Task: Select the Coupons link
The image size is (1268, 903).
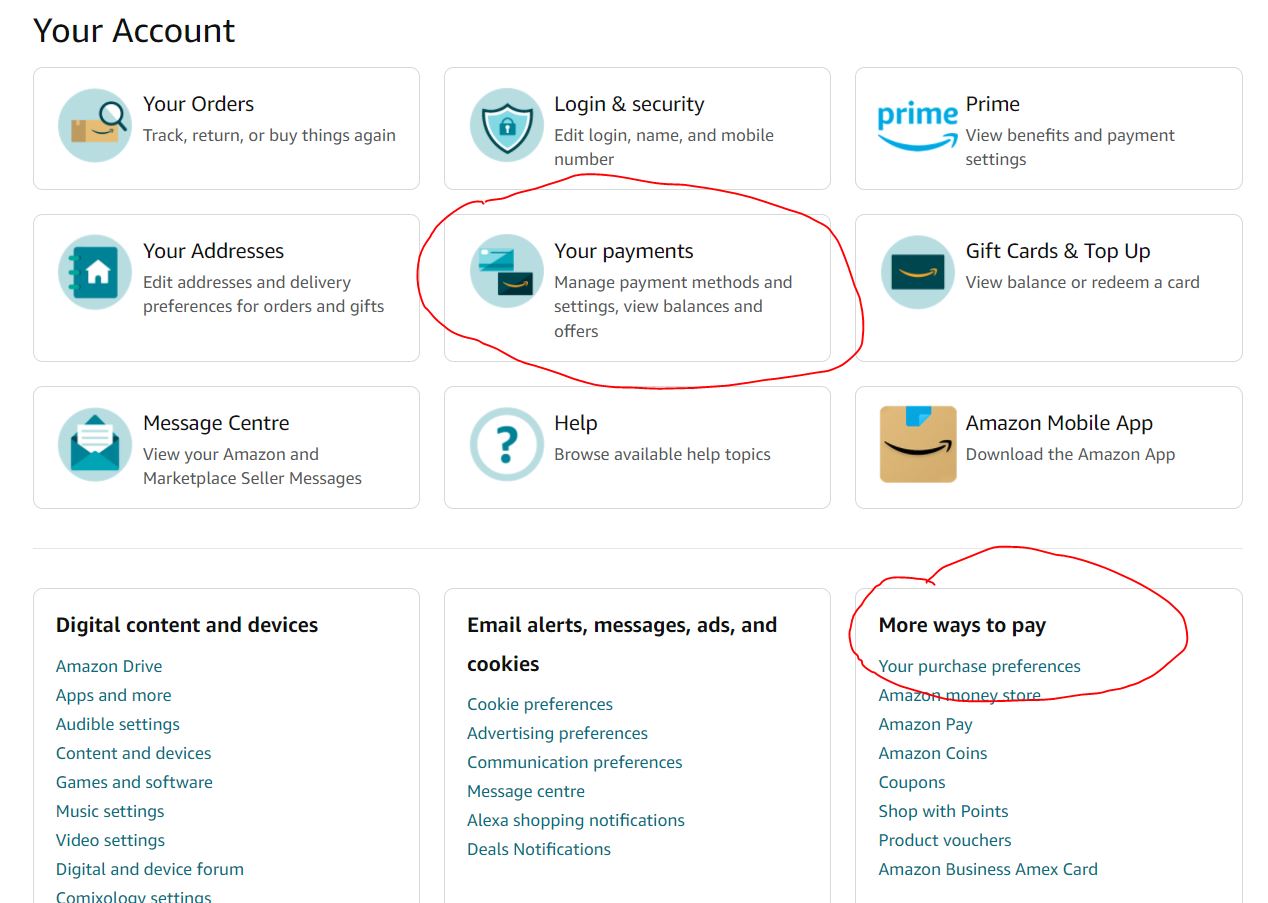Action: click(x=912, y=782)
